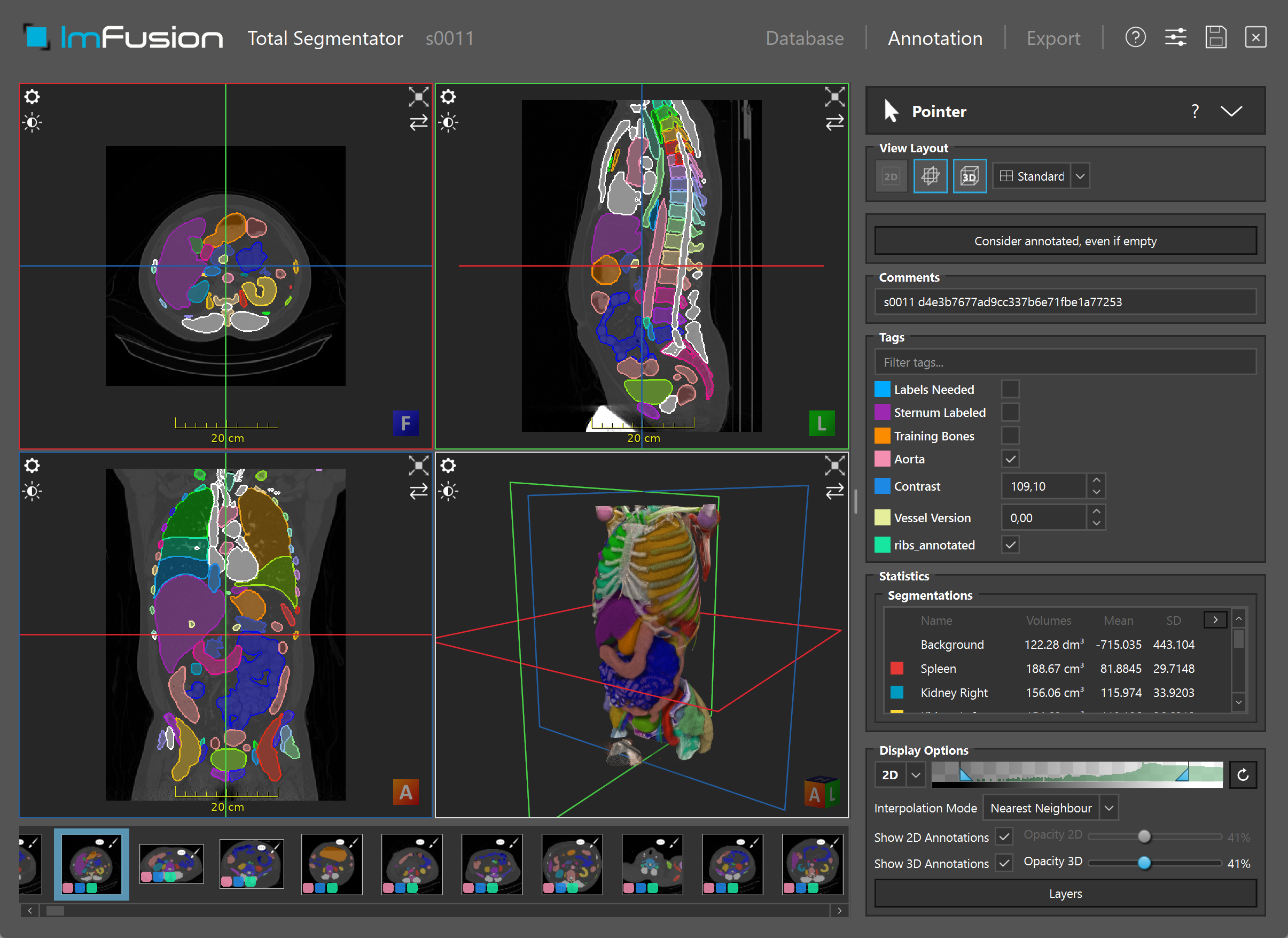The height and width of the screenshot is (938, 1288).
Task: Open the settings sliders icon in header
Action: click(x=1175, y=38)
